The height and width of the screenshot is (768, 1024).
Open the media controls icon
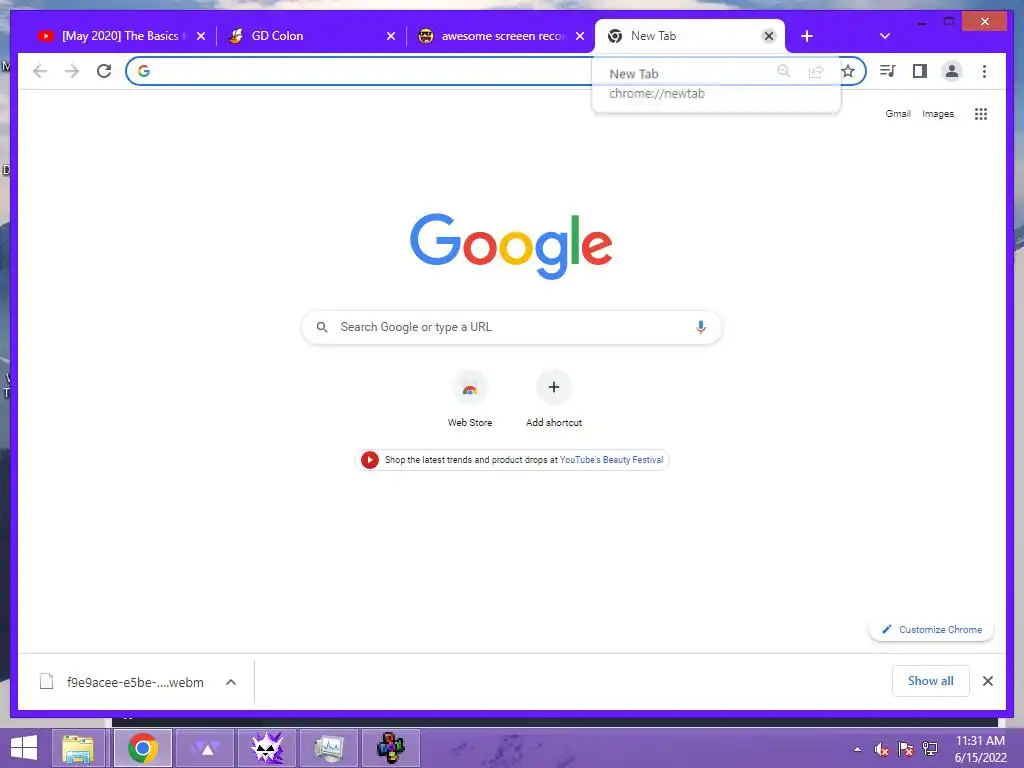(x=888, y=71)
